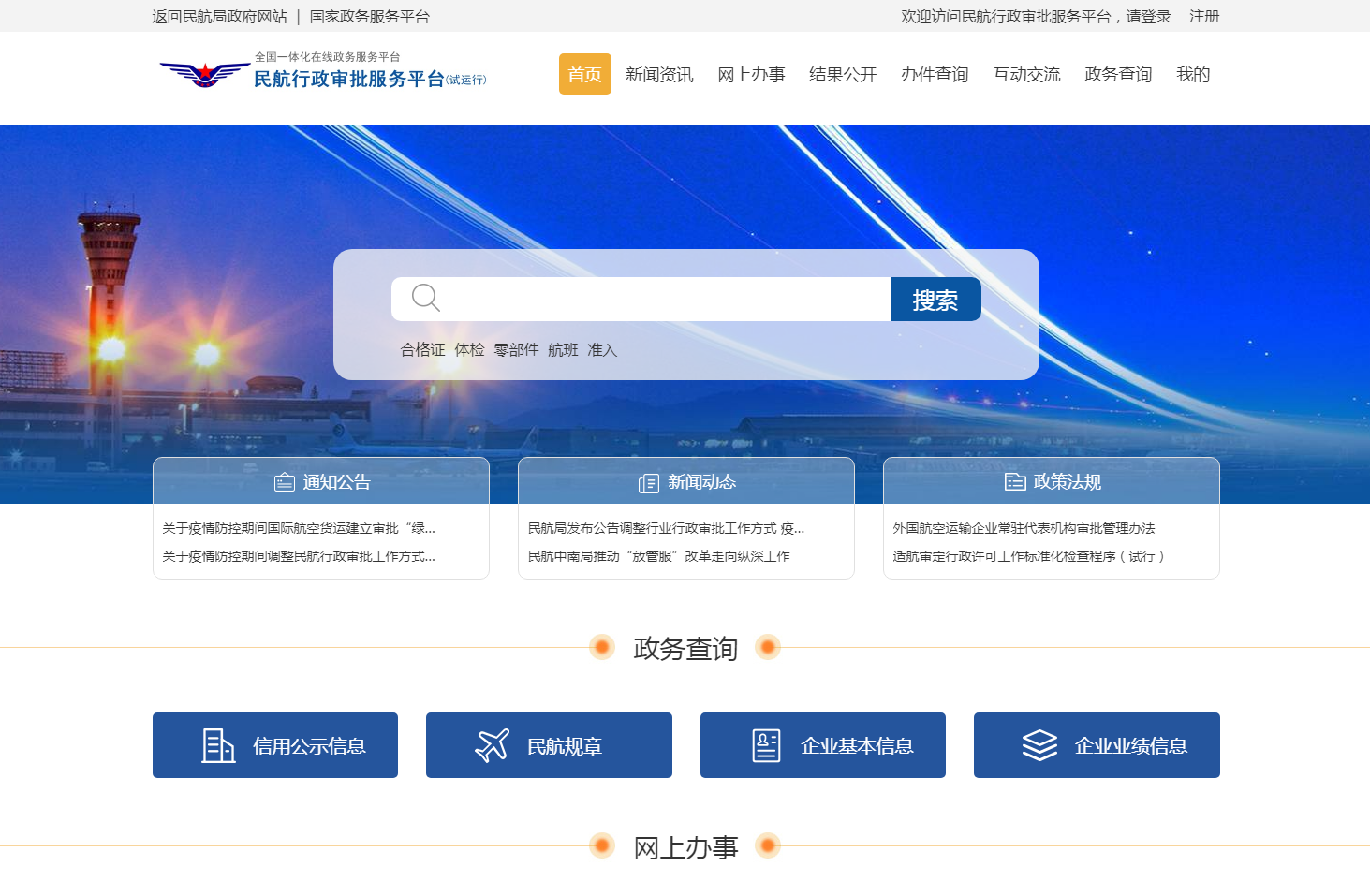The image size is (1370, 896).
Task: Go to 网上办事 in navigation bar
Action: point(751,74)
